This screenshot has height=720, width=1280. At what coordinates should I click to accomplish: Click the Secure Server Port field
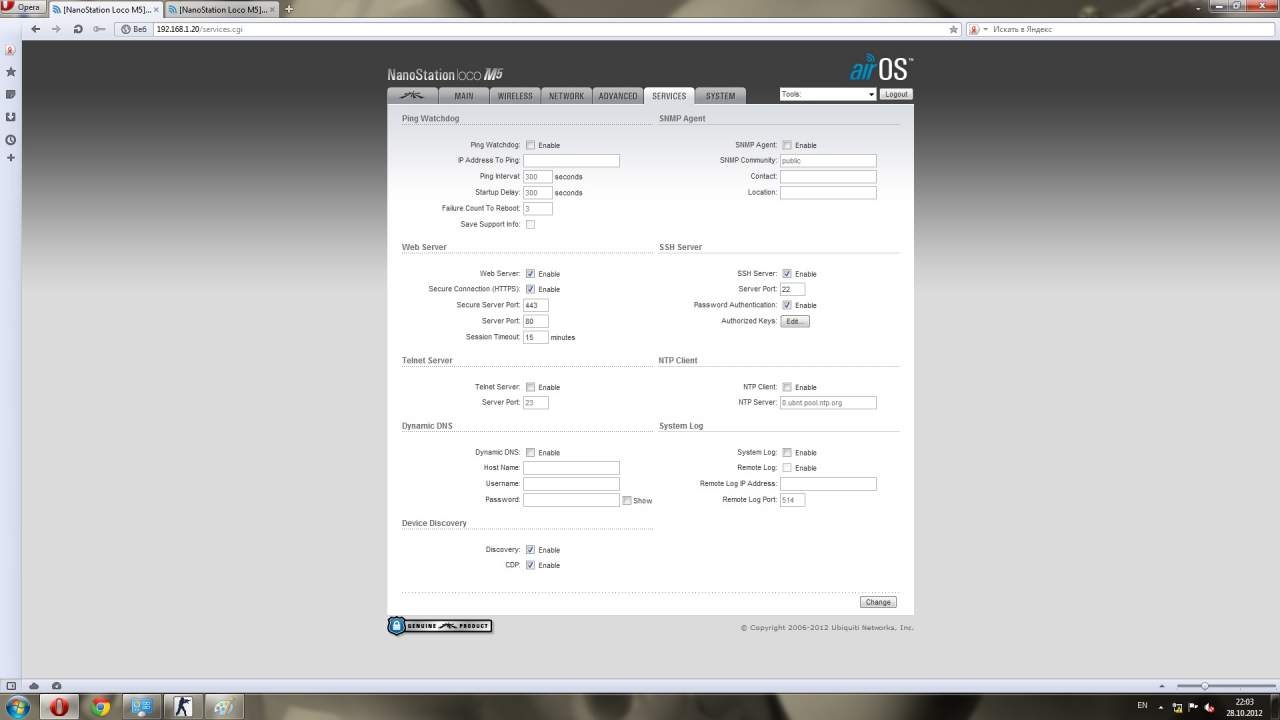[x=536, y=305]
